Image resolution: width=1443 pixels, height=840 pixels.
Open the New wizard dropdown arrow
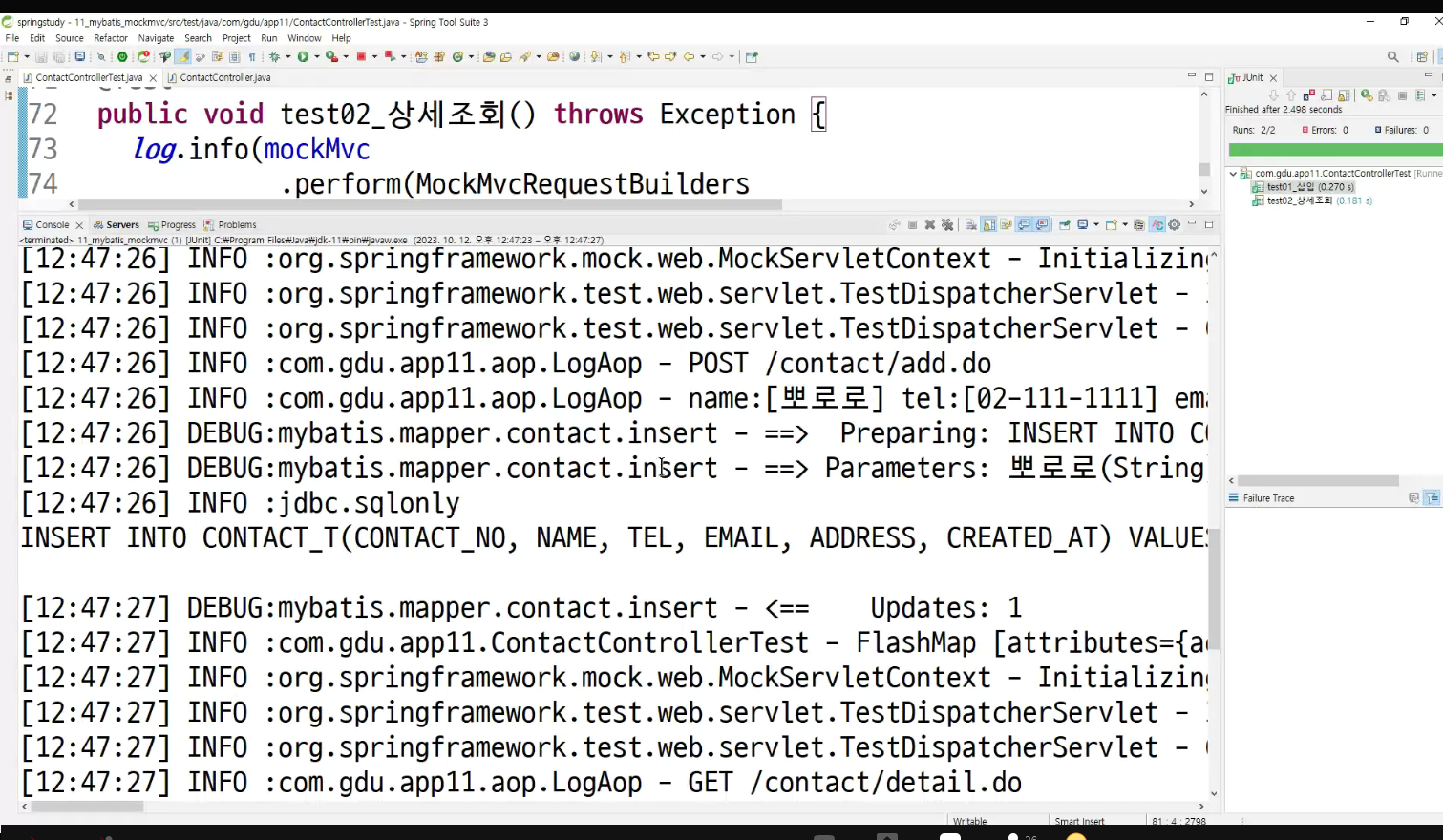(27, 57)
